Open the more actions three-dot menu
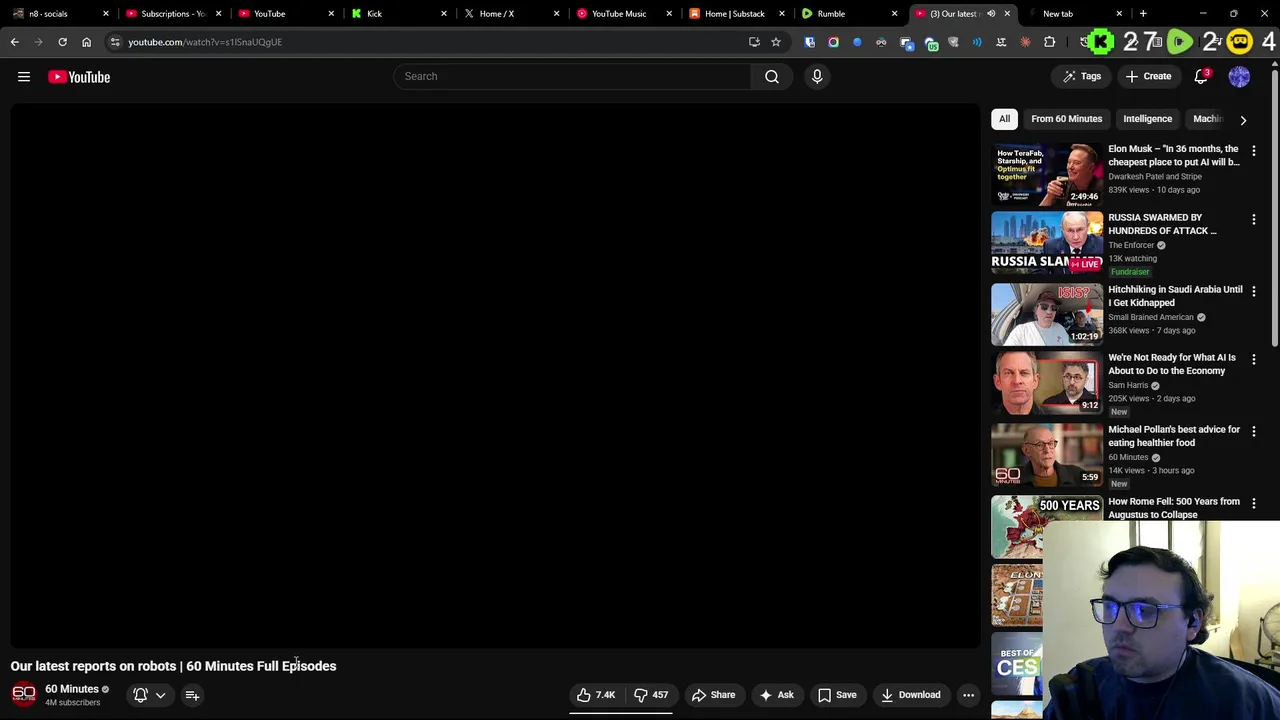This screenshot has width=1280, height=720. point(968,695)
